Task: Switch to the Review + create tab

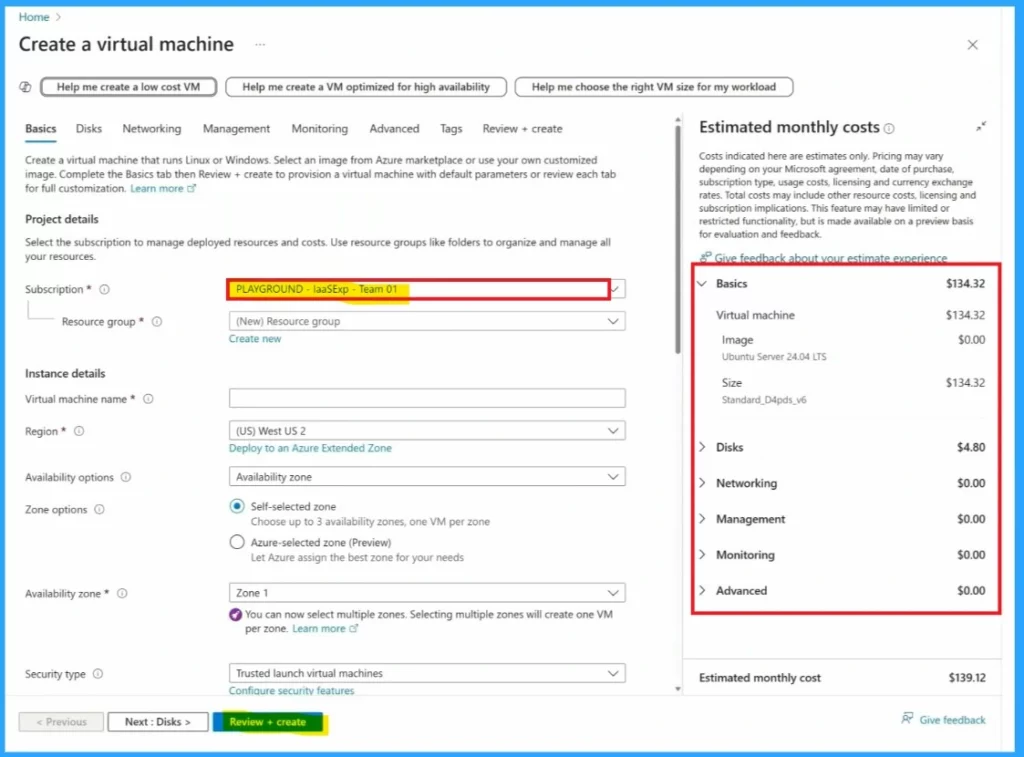Action: (x=522, y=129)
